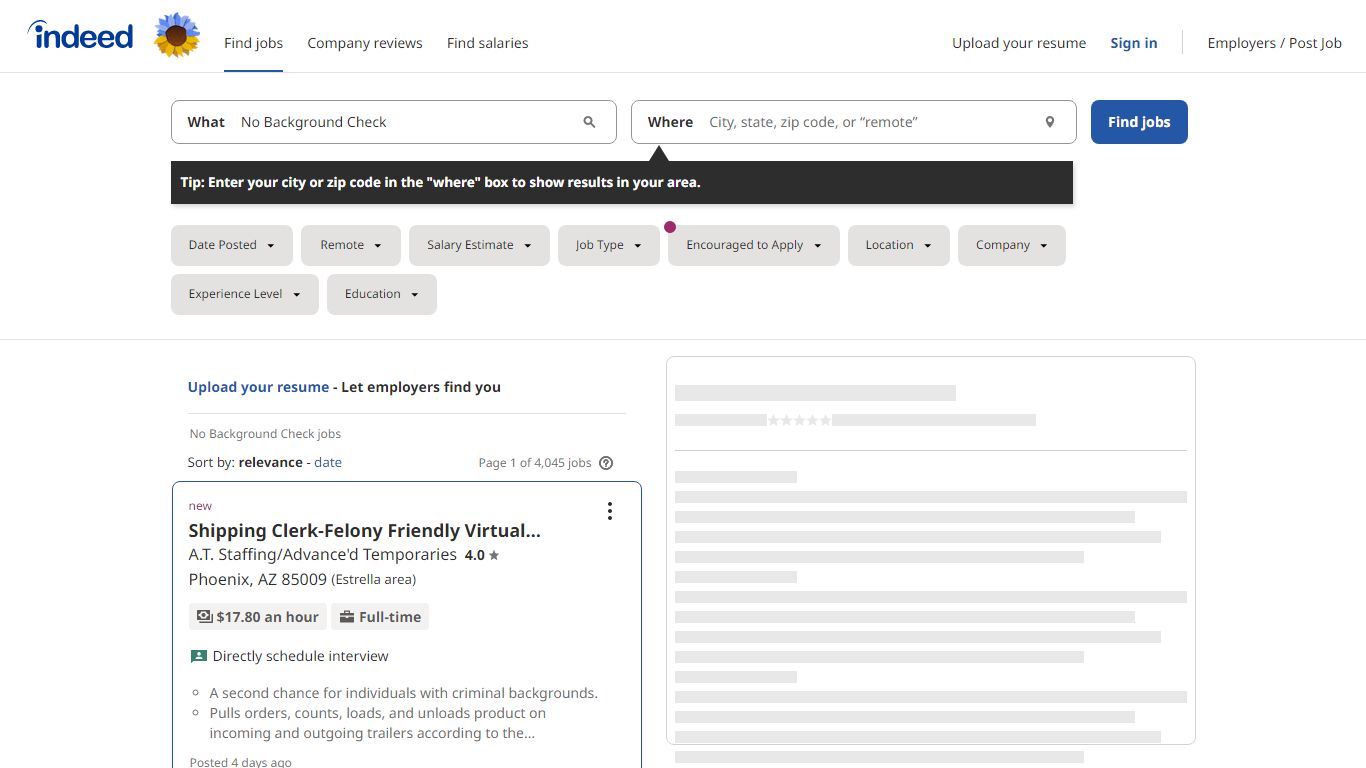This screenshot has width=1366, height=768.
Task: Open Experience Level dropdown
Action: [x=245, y=294]
